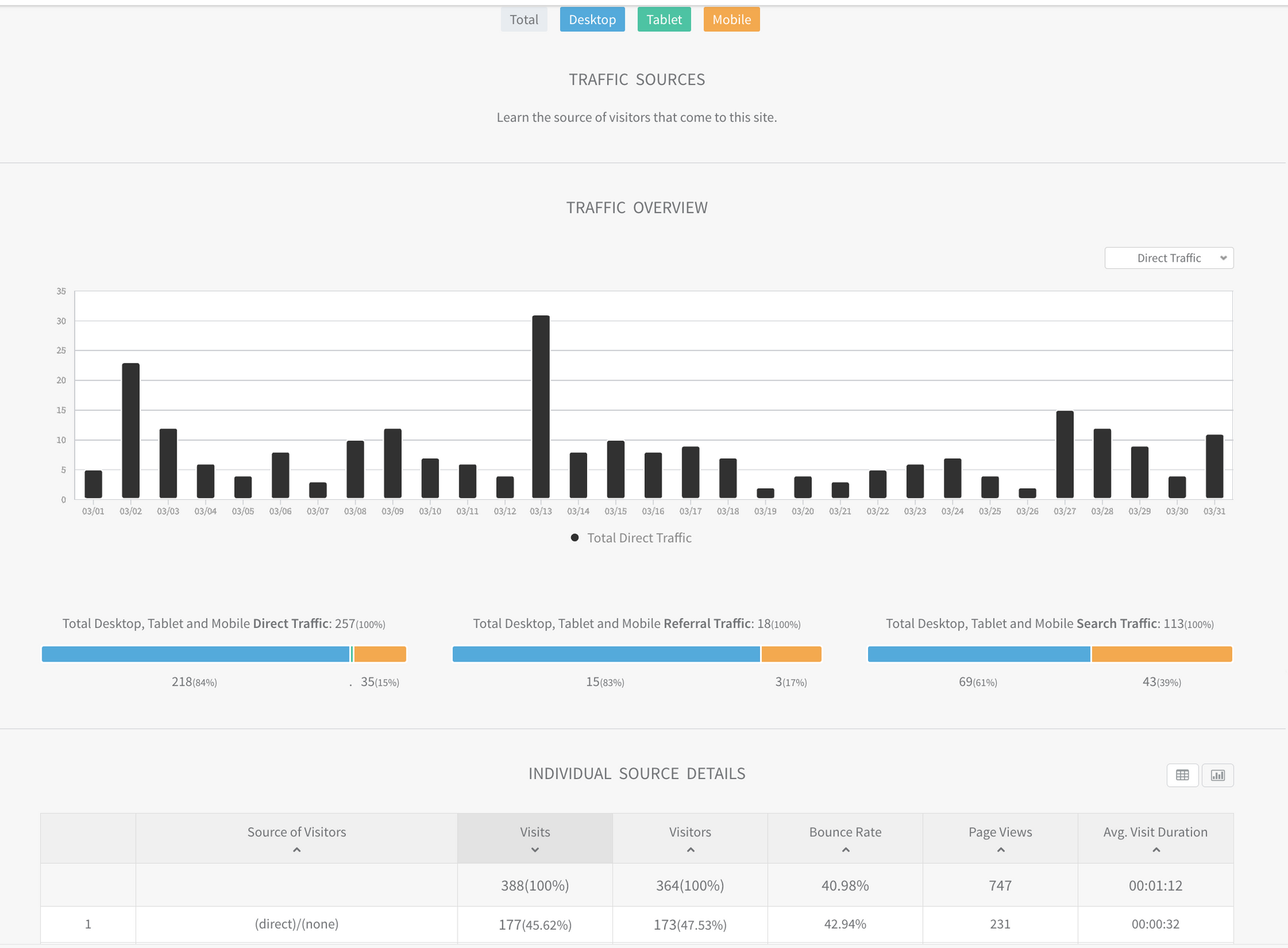Click blue desktop segment of Direct Traffic bar

click(x=195, y=654)
